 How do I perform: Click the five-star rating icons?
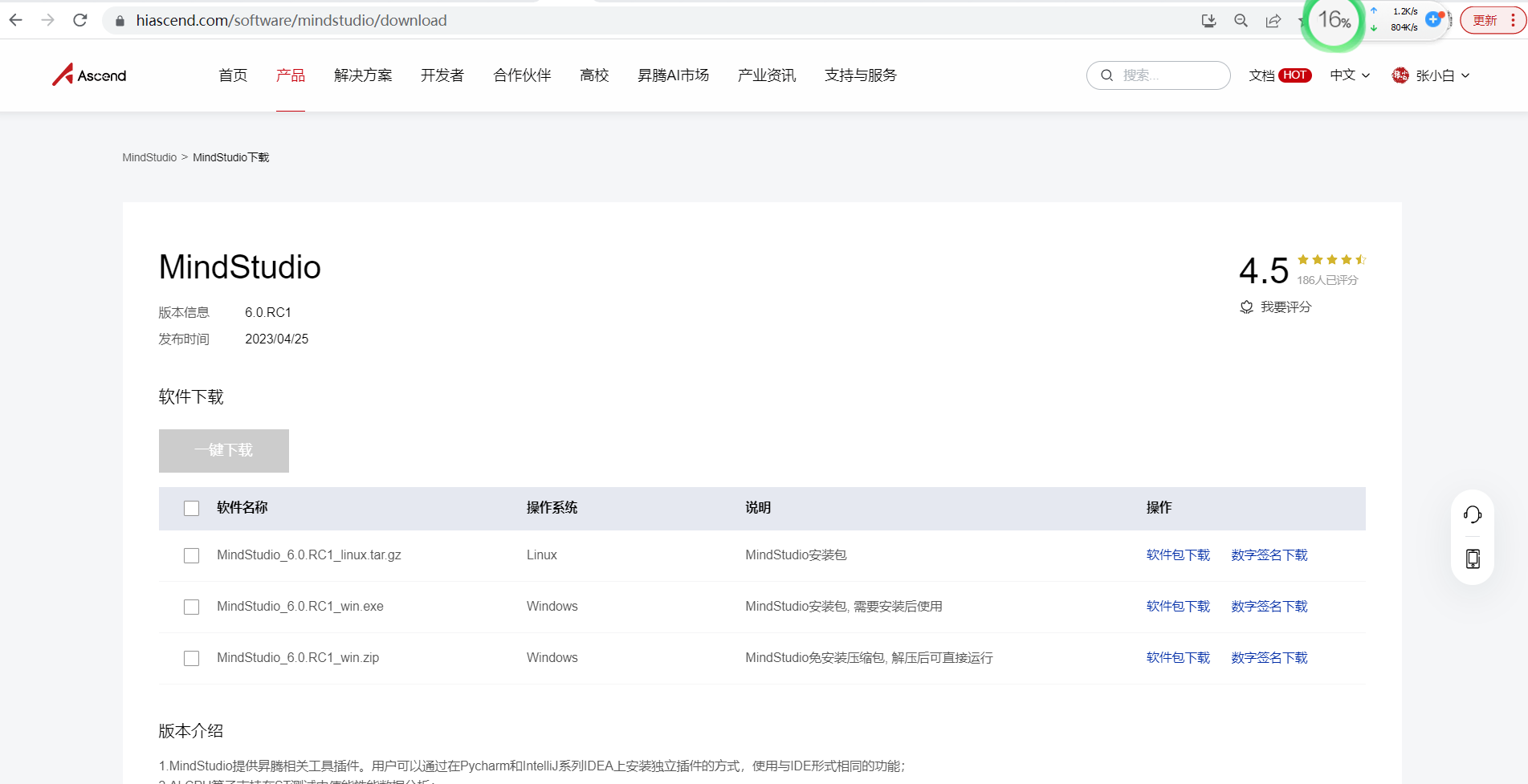point(1331,260)
